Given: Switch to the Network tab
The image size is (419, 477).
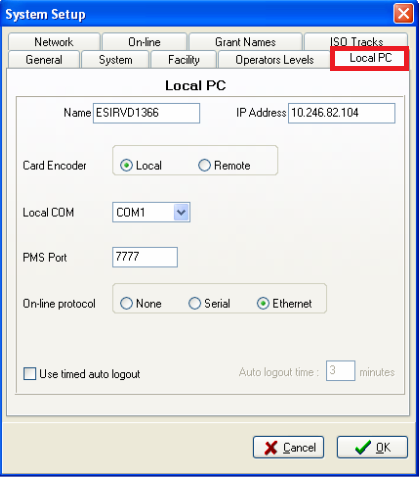Looking at the screenshot, I should [x=54, y=42].
